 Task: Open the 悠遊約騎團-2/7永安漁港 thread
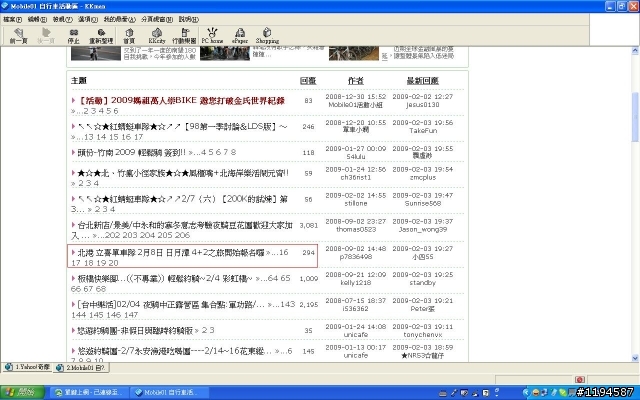(174, 351)
